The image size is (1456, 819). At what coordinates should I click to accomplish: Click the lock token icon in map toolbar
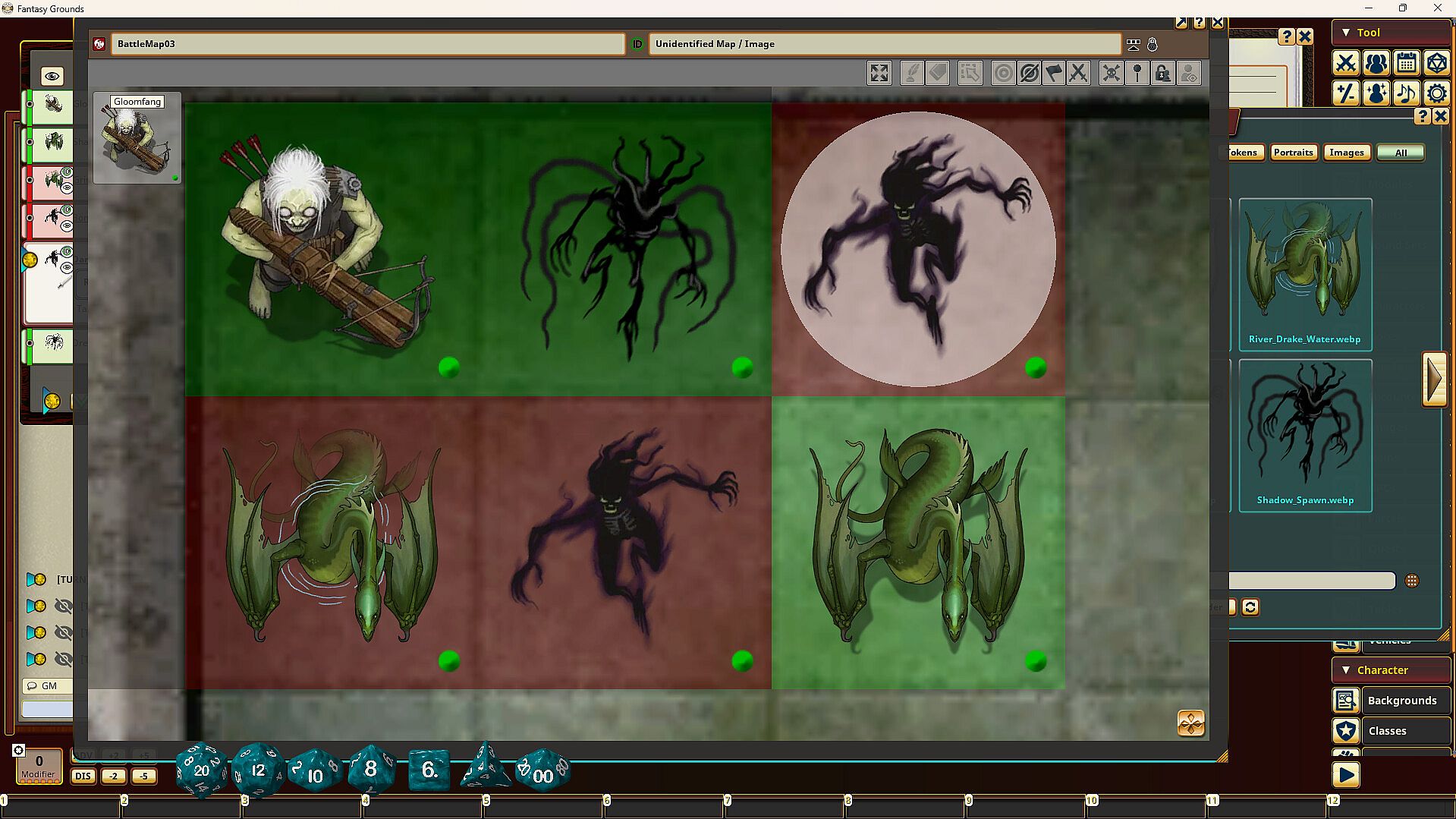(x=1162, y=74)
